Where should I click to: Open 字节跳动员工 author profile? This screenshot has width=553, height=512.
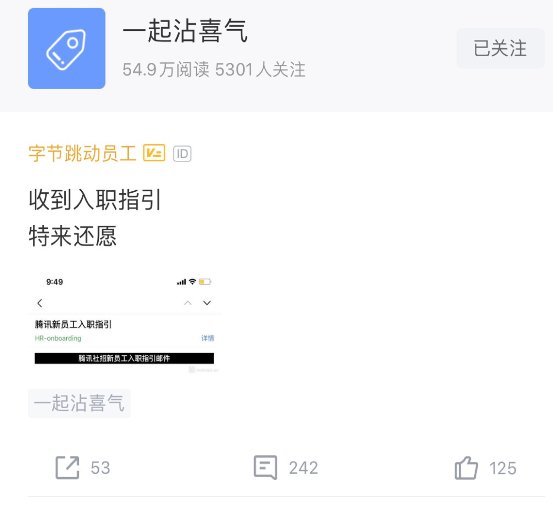coord(82,153)
